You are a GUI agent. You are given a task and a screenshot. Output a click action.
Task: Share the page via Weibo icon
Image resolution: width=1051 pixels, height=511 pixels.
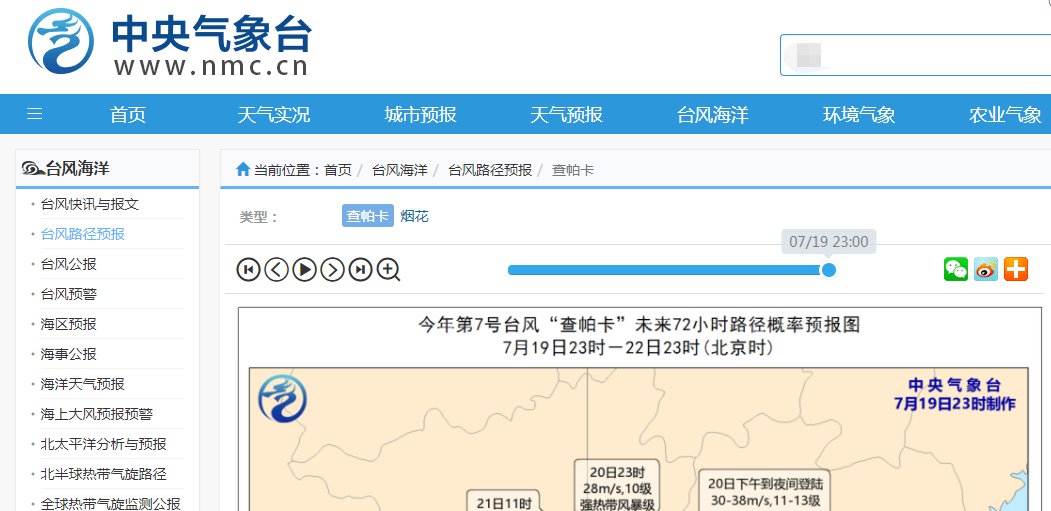click(986, 269)
